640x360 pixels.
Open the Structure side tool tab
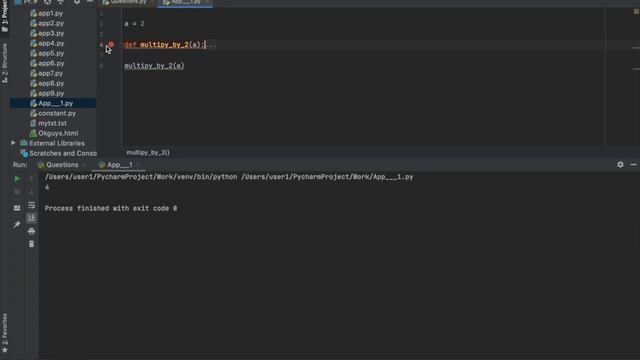click(x=4, y=63)
